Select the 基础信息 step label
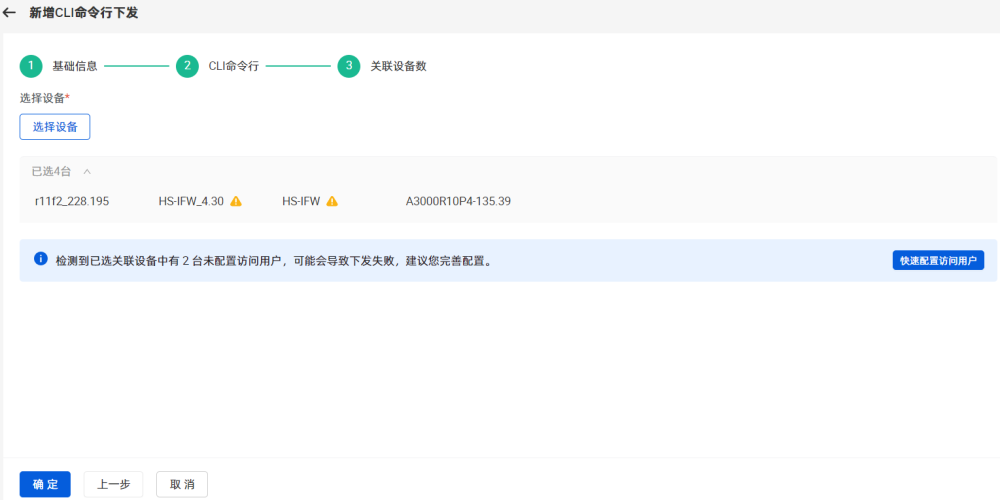This screenshot has height=500, width=1000. coord(75,66)
